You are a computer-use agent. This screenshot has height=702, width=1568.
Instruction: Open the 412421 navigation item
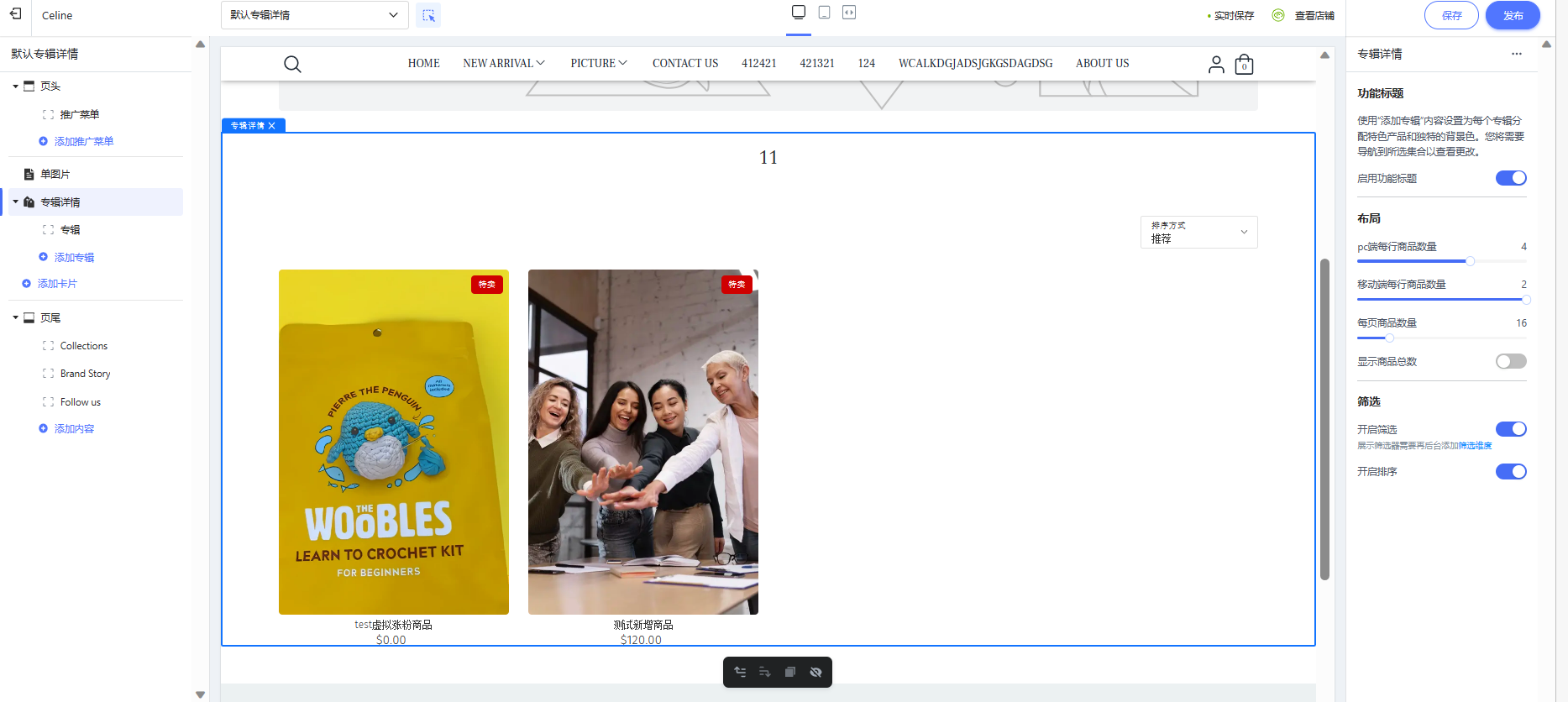click(x=759, y=63)
